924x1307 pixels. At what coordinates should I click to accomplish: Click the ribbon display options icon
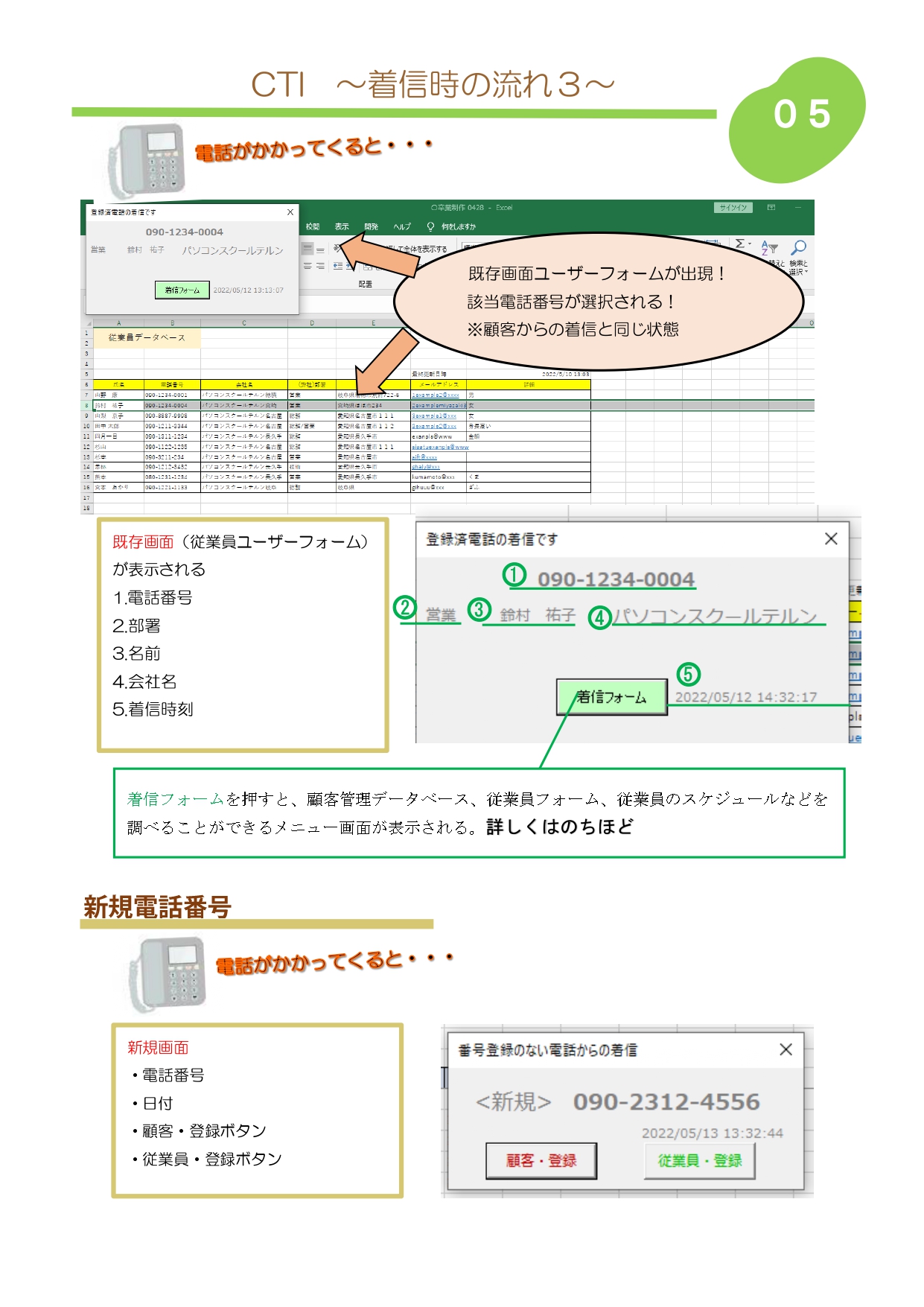(771, 208)
